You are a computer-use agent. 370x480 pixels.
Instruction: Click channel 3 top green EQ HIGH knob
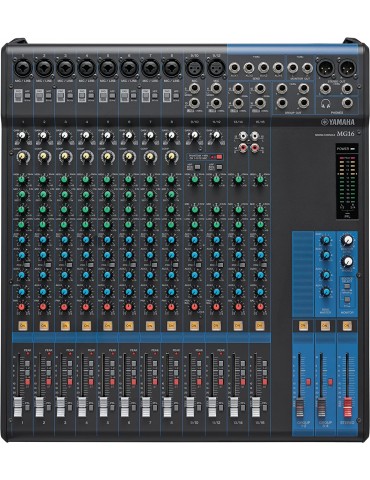pos(64,180)
